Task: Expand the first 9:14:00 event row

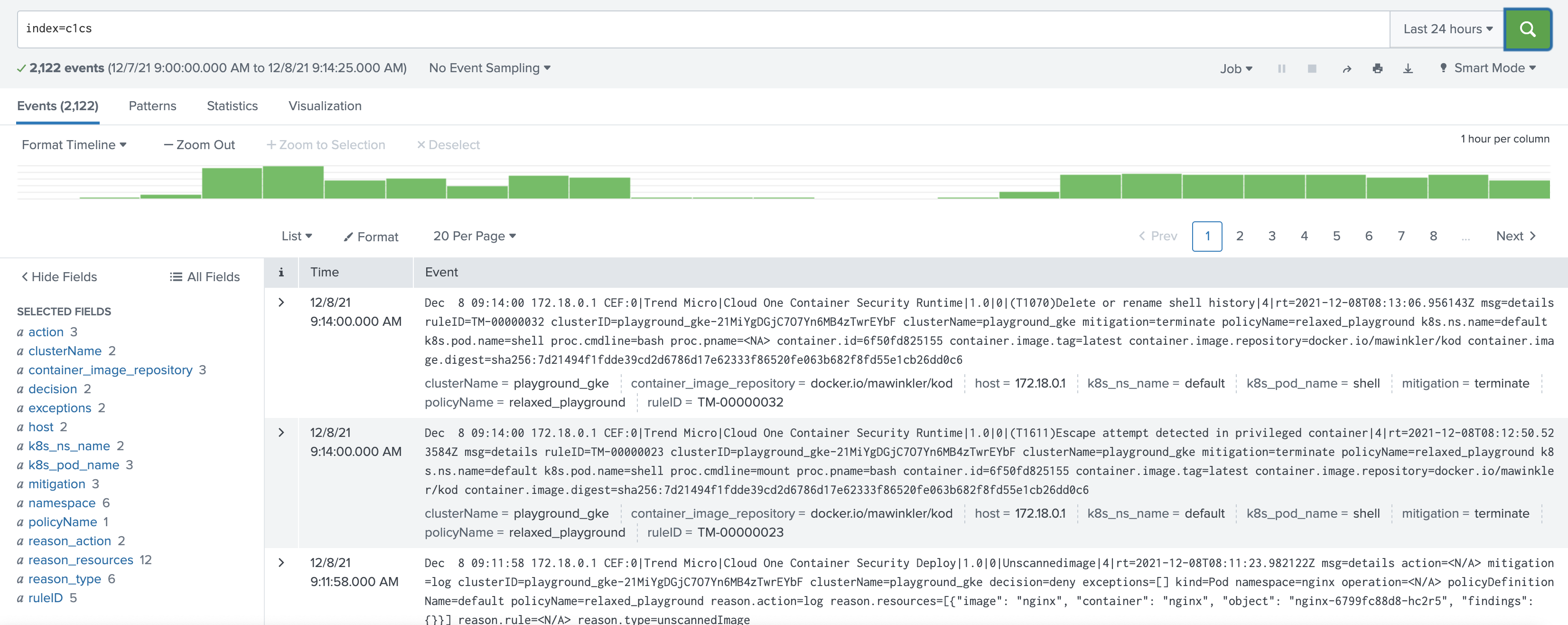Action: click(x=281, y=302)
